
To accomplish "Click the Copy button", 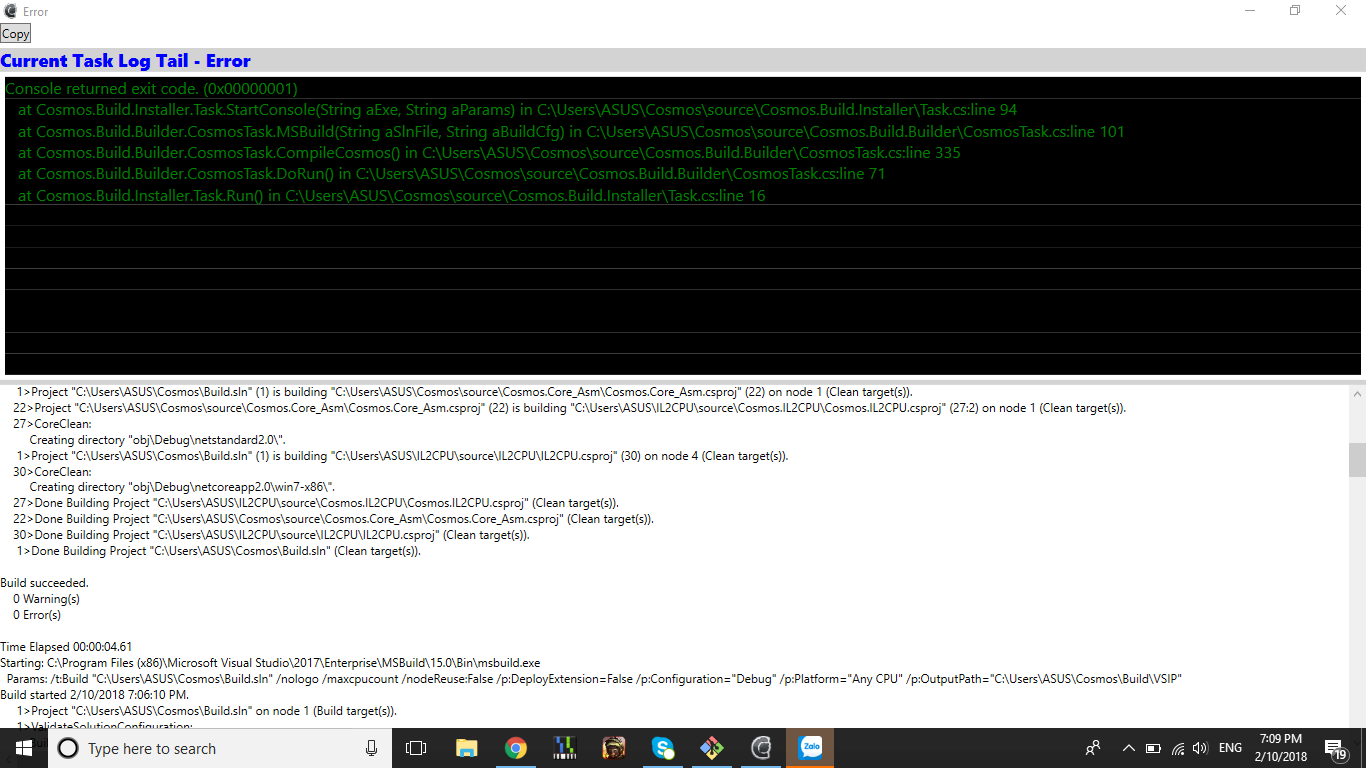I will (x=16, y=34).
